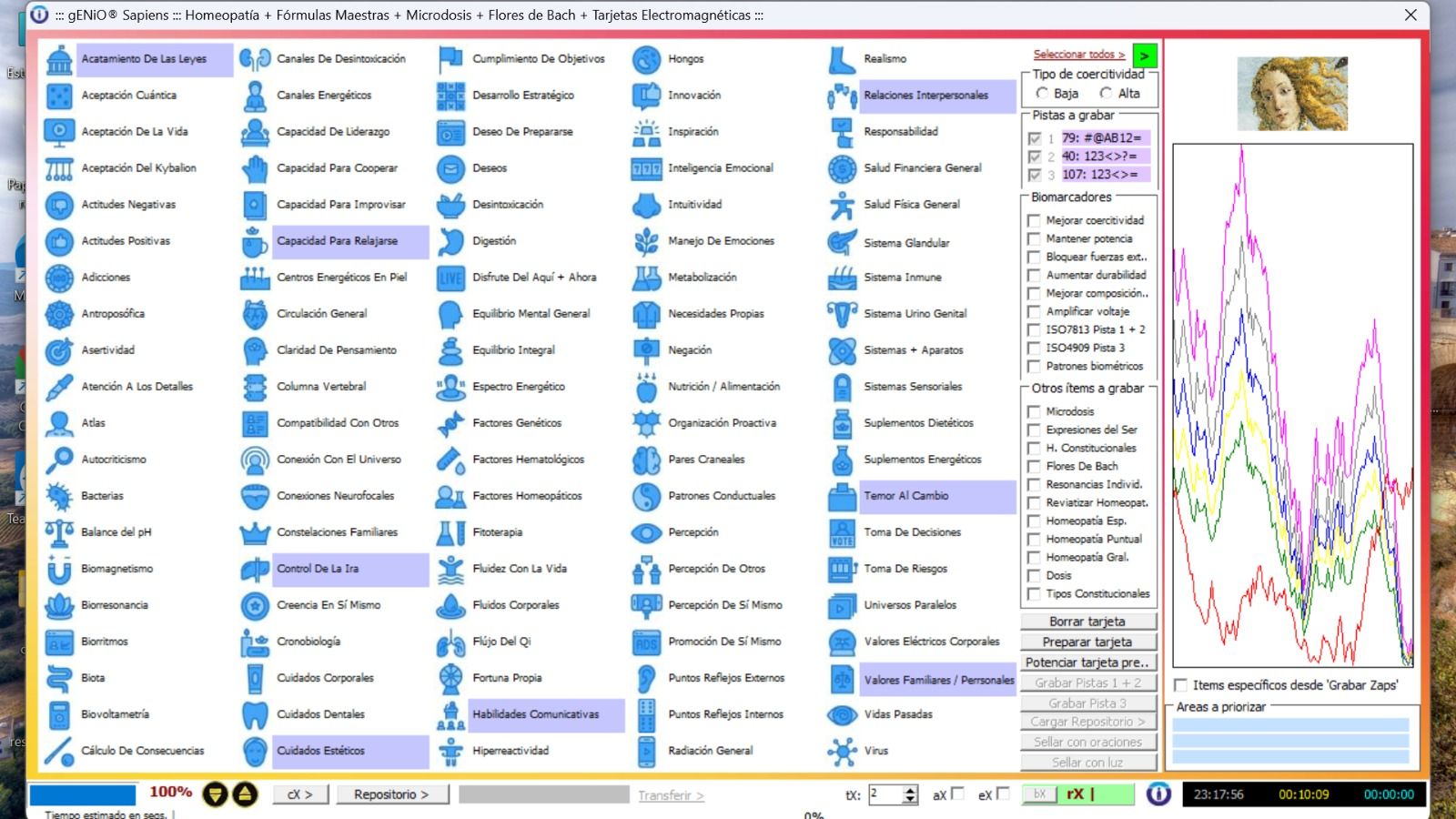
Task: Click the Cumplimiento De Objetivos flag icon
Action: point(450,59)
